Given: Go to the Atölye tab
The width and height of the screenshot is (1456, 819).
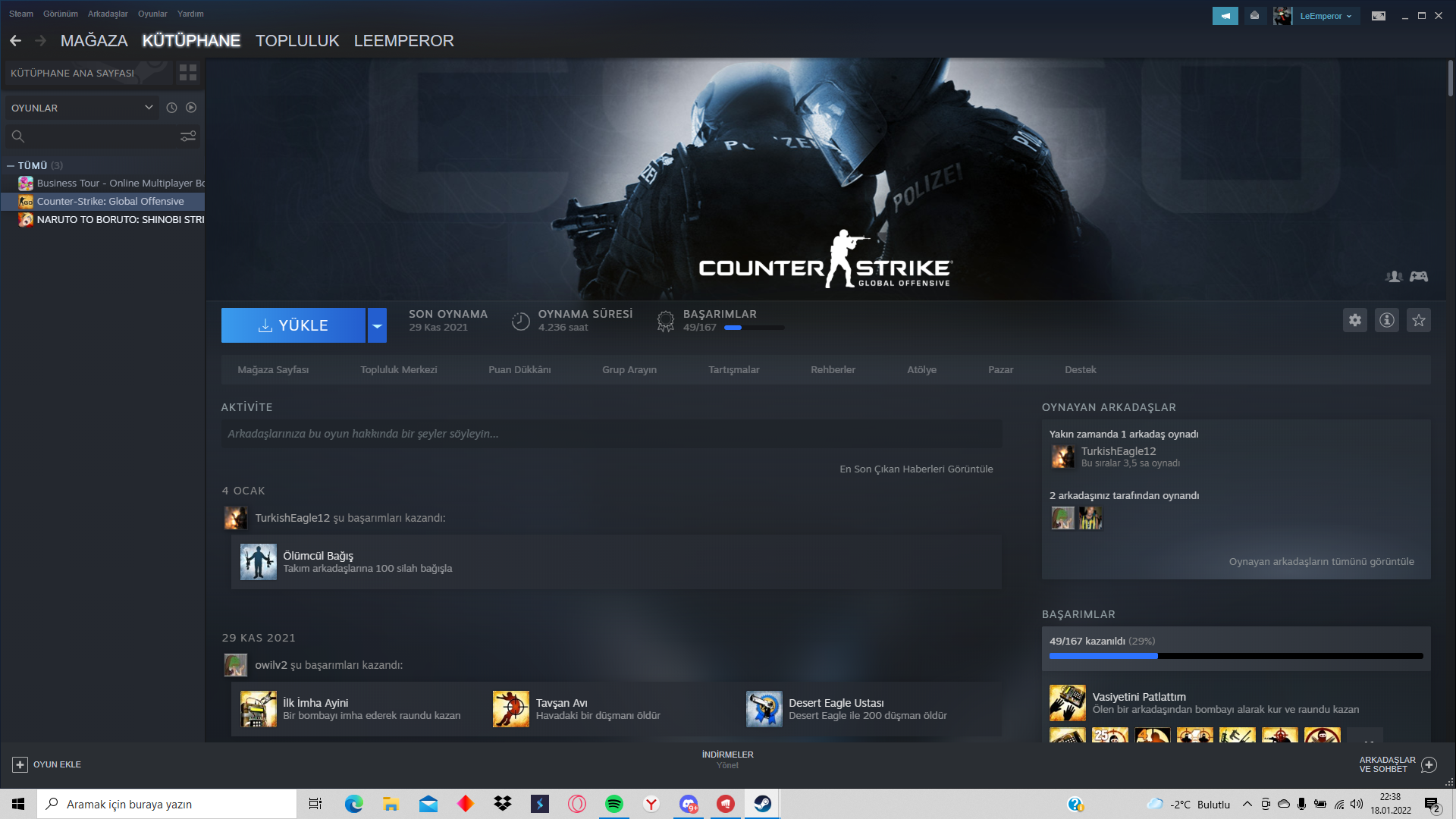Looking at the screenshot, I should tap(921, 370).
